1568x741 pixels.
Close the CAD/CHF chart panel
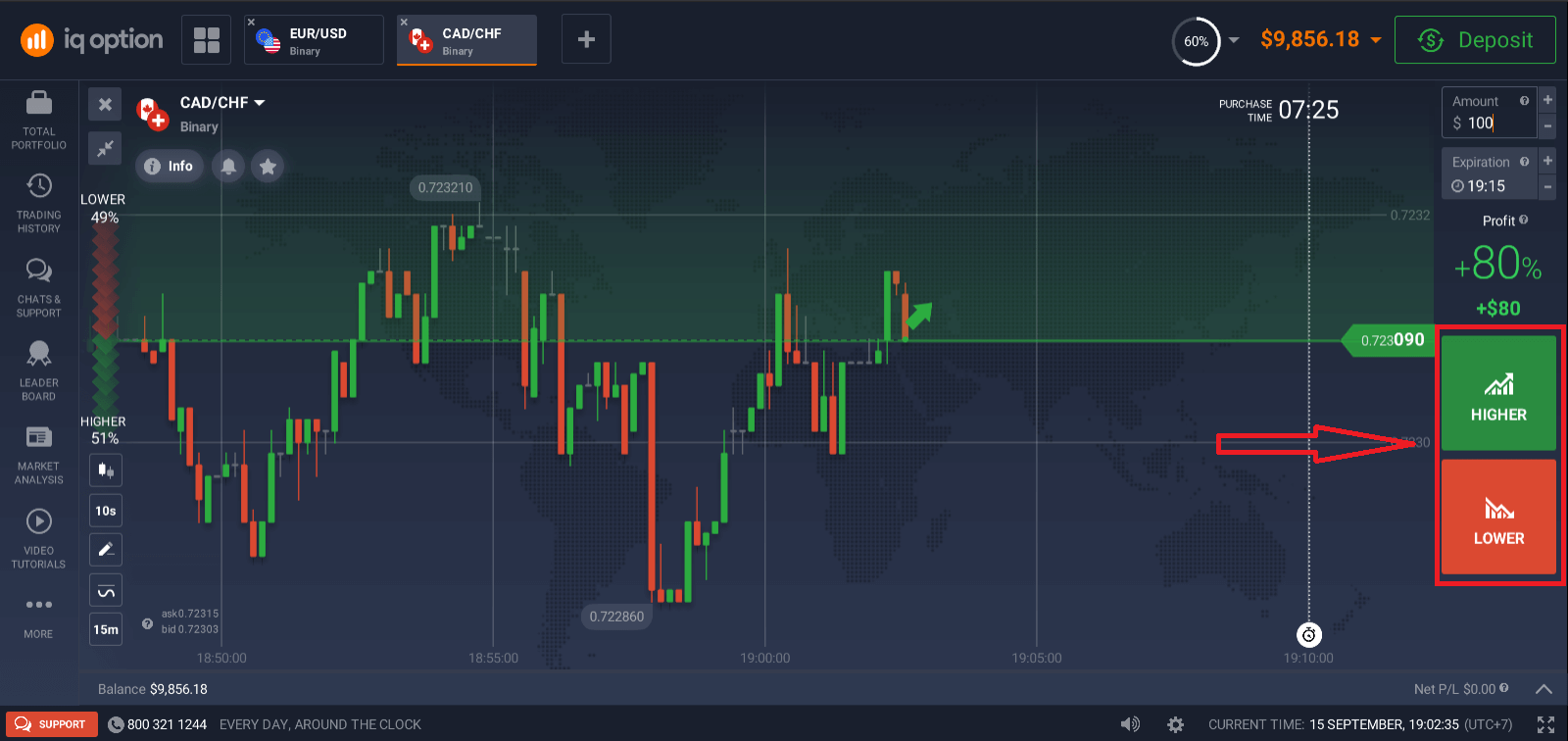tap(105, 104)
